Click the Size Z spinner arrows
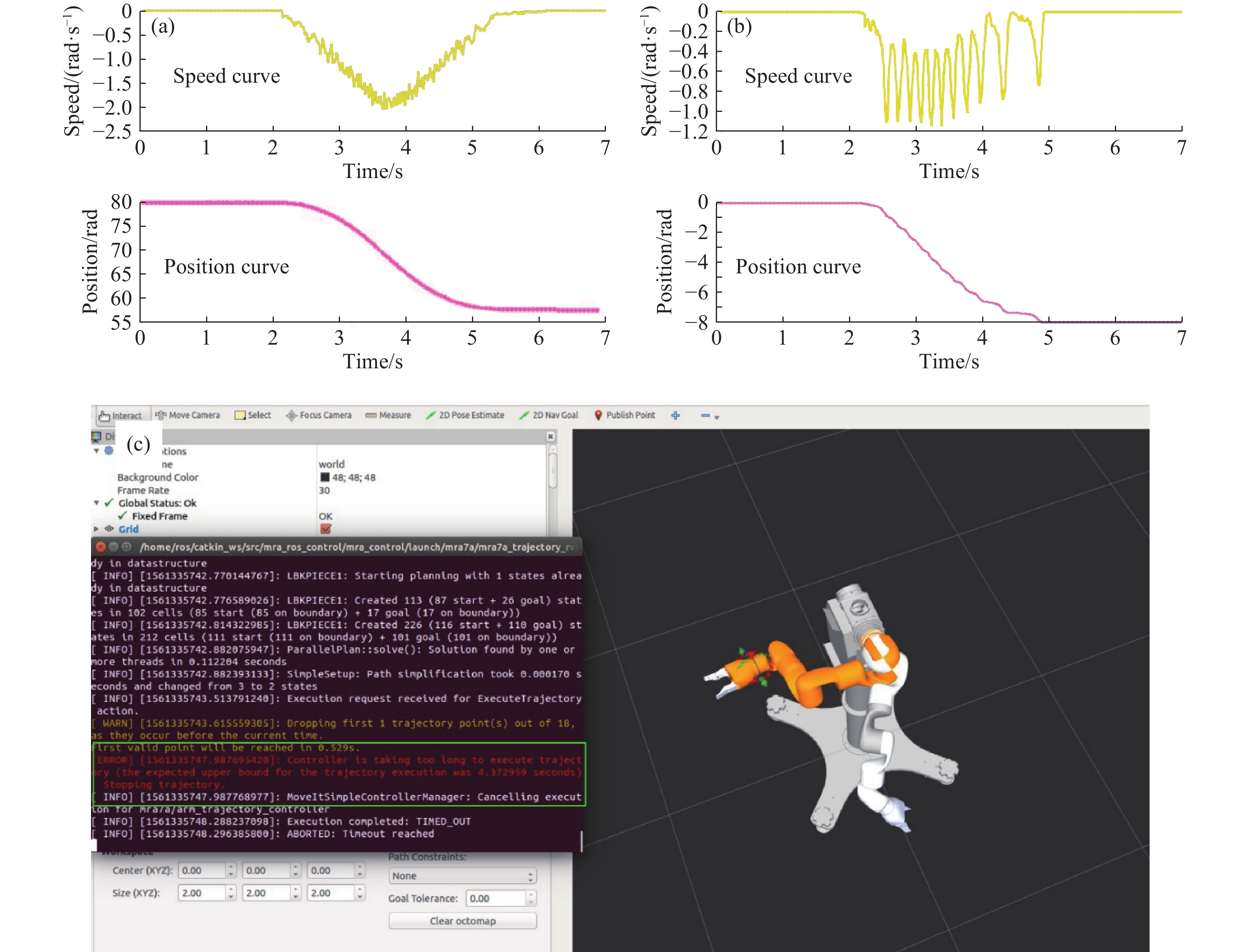Screen dimensions: 1241x952 (360, 893)
